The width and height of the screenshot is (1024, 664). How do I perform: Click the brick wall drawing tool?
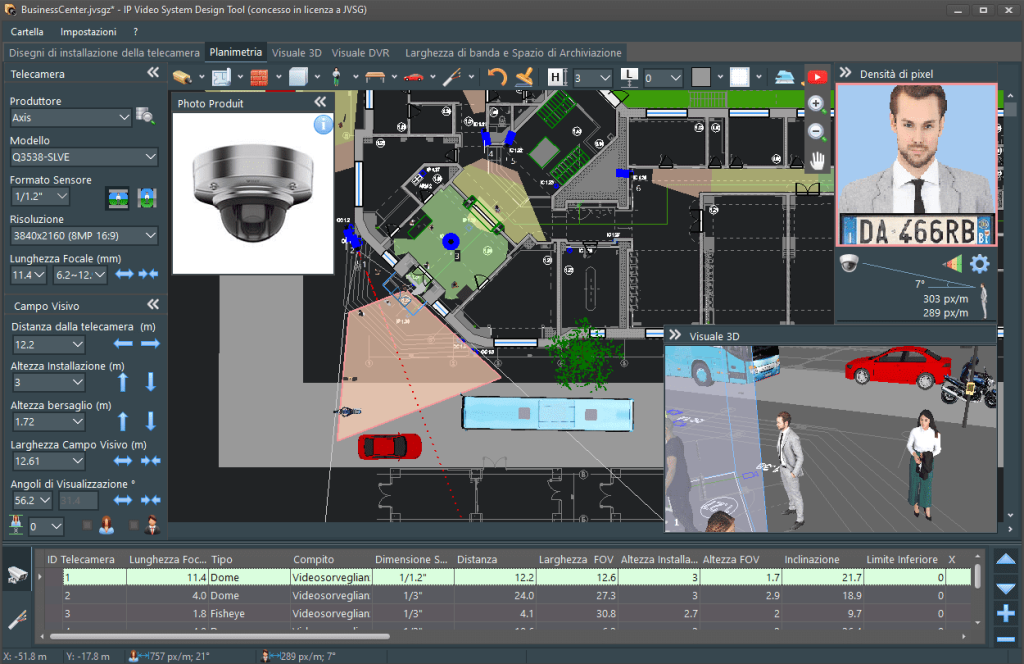pos(259,77)
